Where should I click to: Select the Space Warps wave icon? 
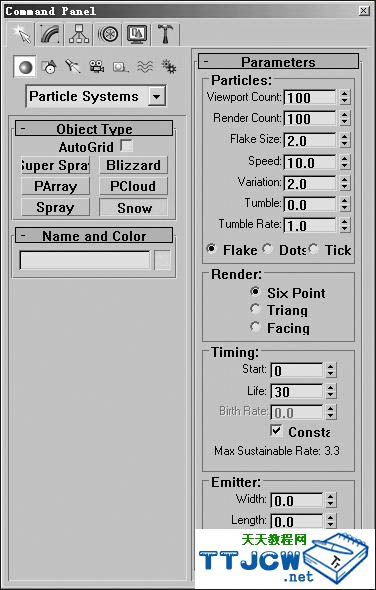[145, 67]
